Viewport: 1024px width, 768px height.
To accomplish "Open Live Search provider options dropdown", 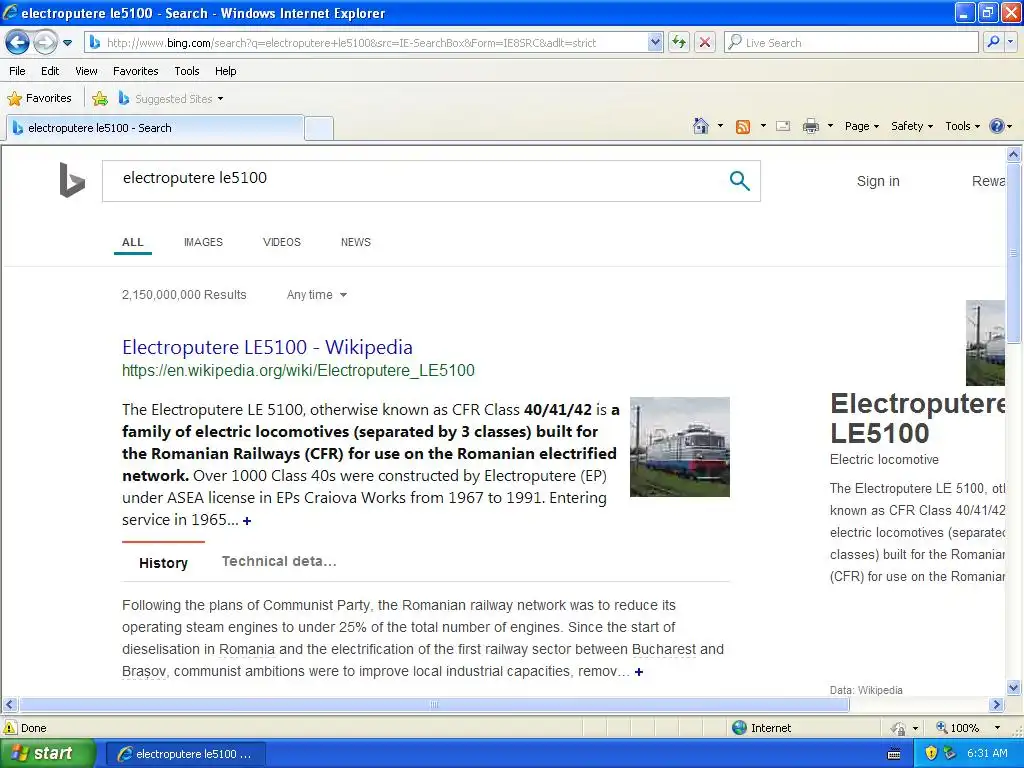I will coord(1010,42).
